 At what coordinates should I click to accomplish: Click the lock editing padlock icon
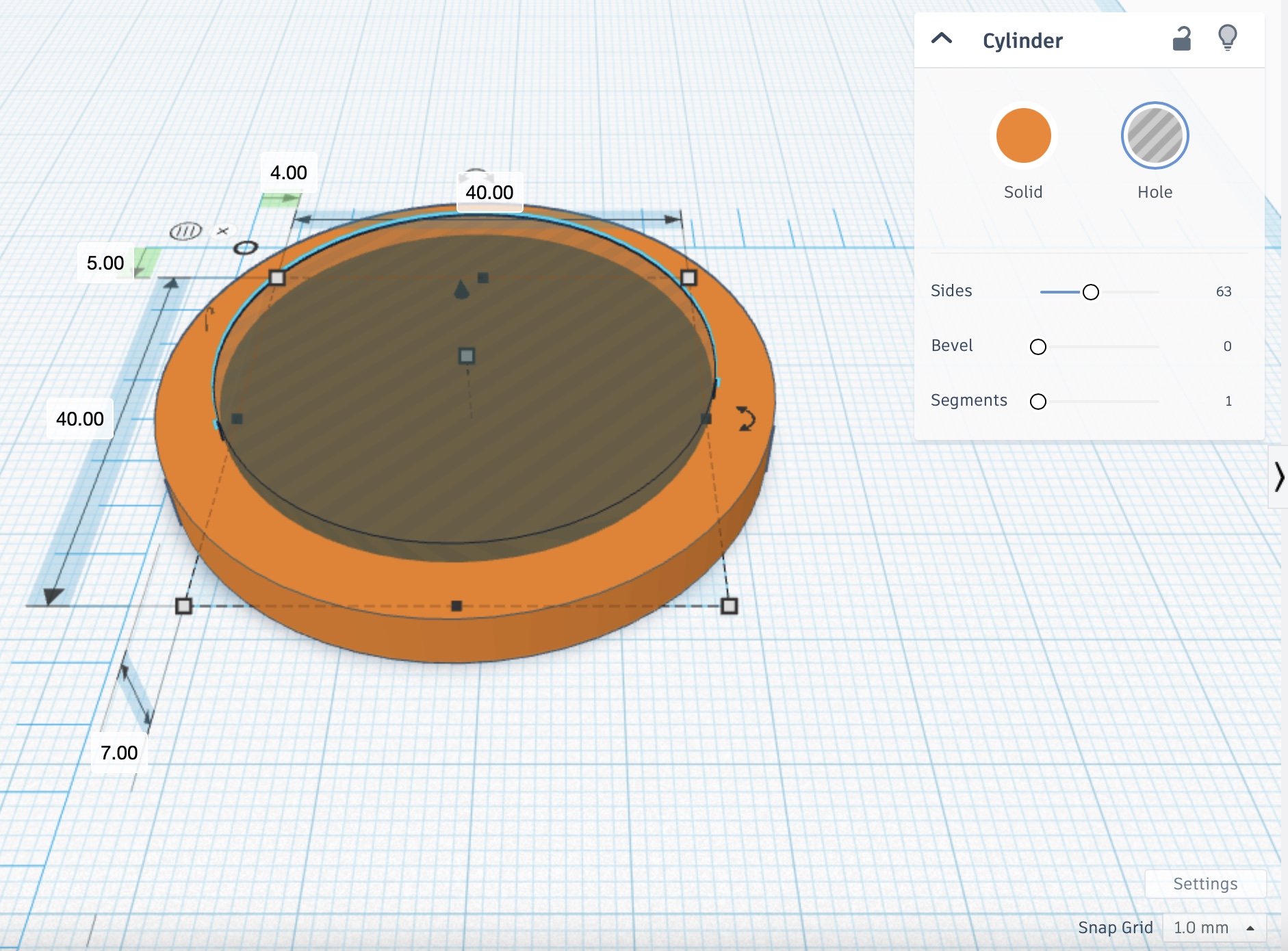(1181, 39)
